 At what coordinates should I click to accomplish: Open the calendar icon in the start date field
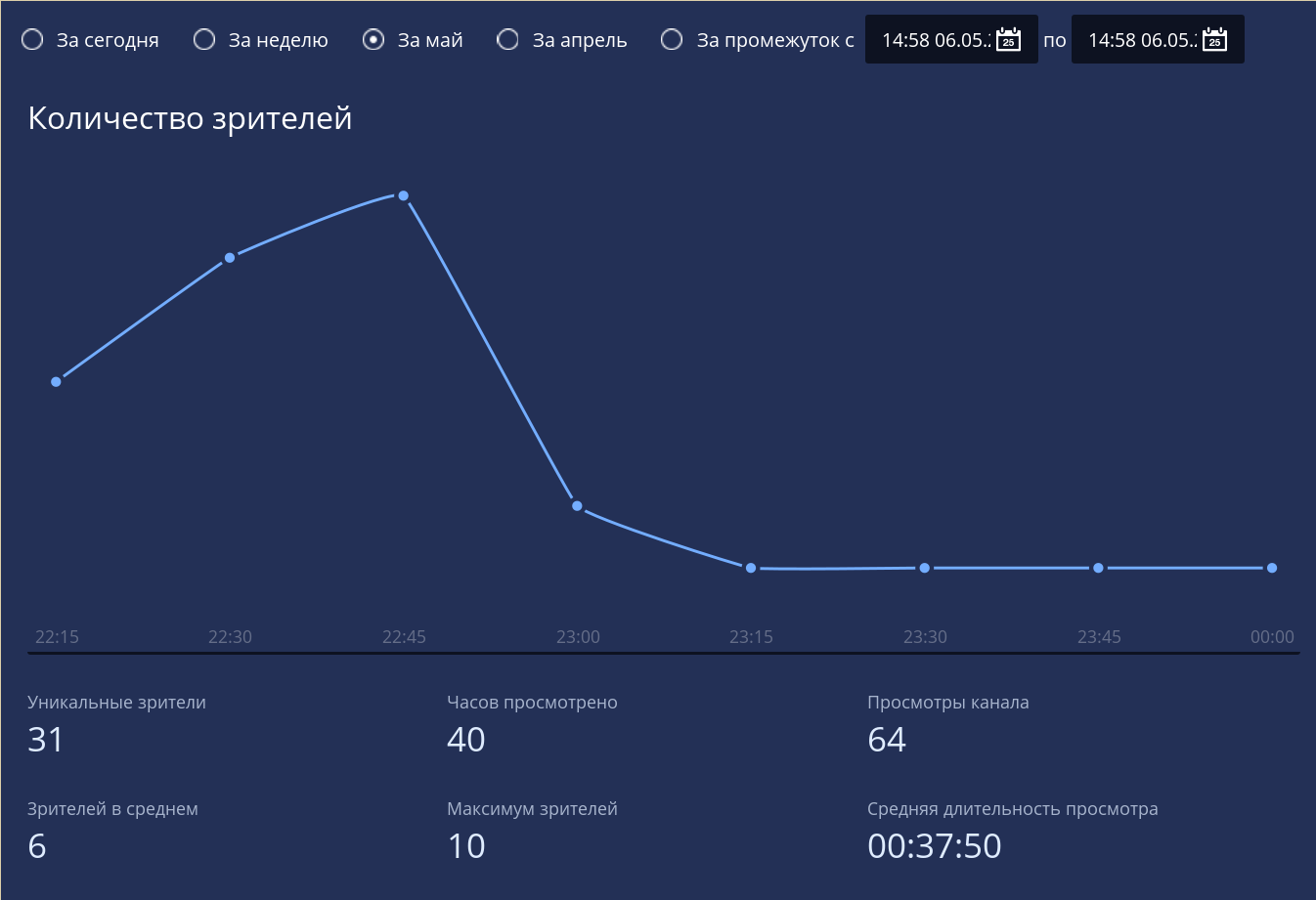pyautogui.click(x=1008, y=39)
